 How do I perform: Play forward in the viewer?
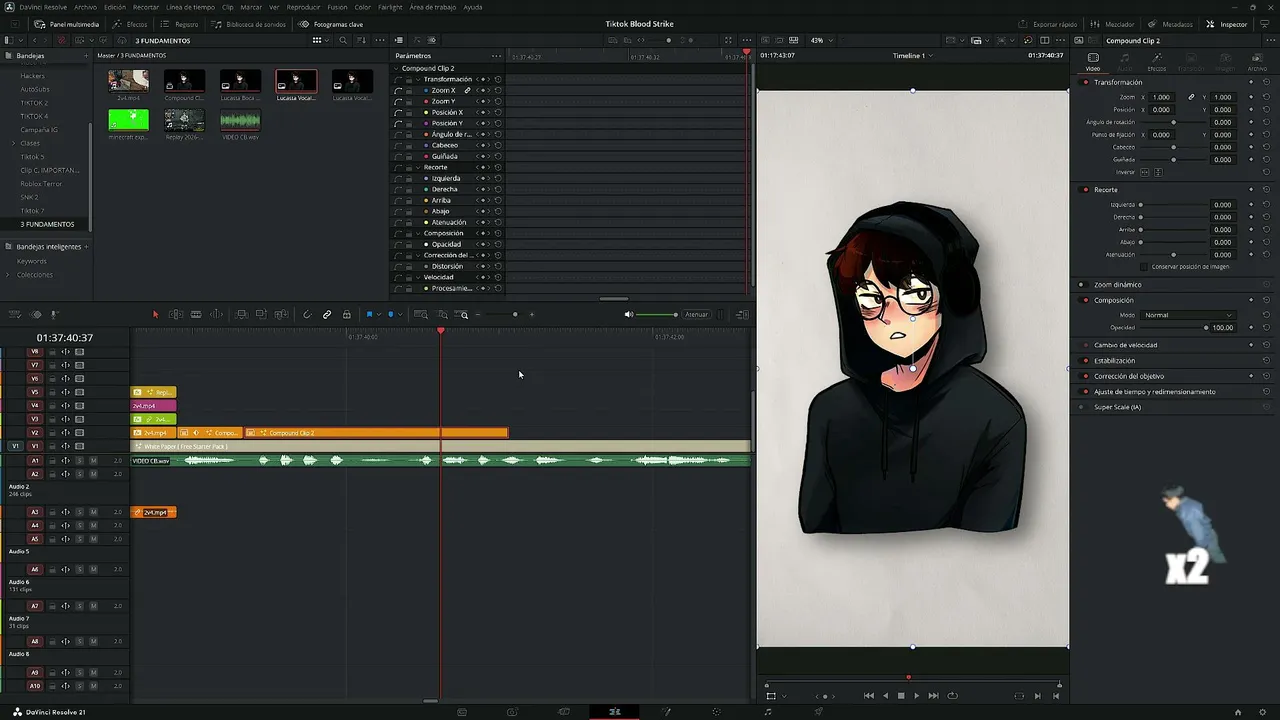[x=916, y=696]
